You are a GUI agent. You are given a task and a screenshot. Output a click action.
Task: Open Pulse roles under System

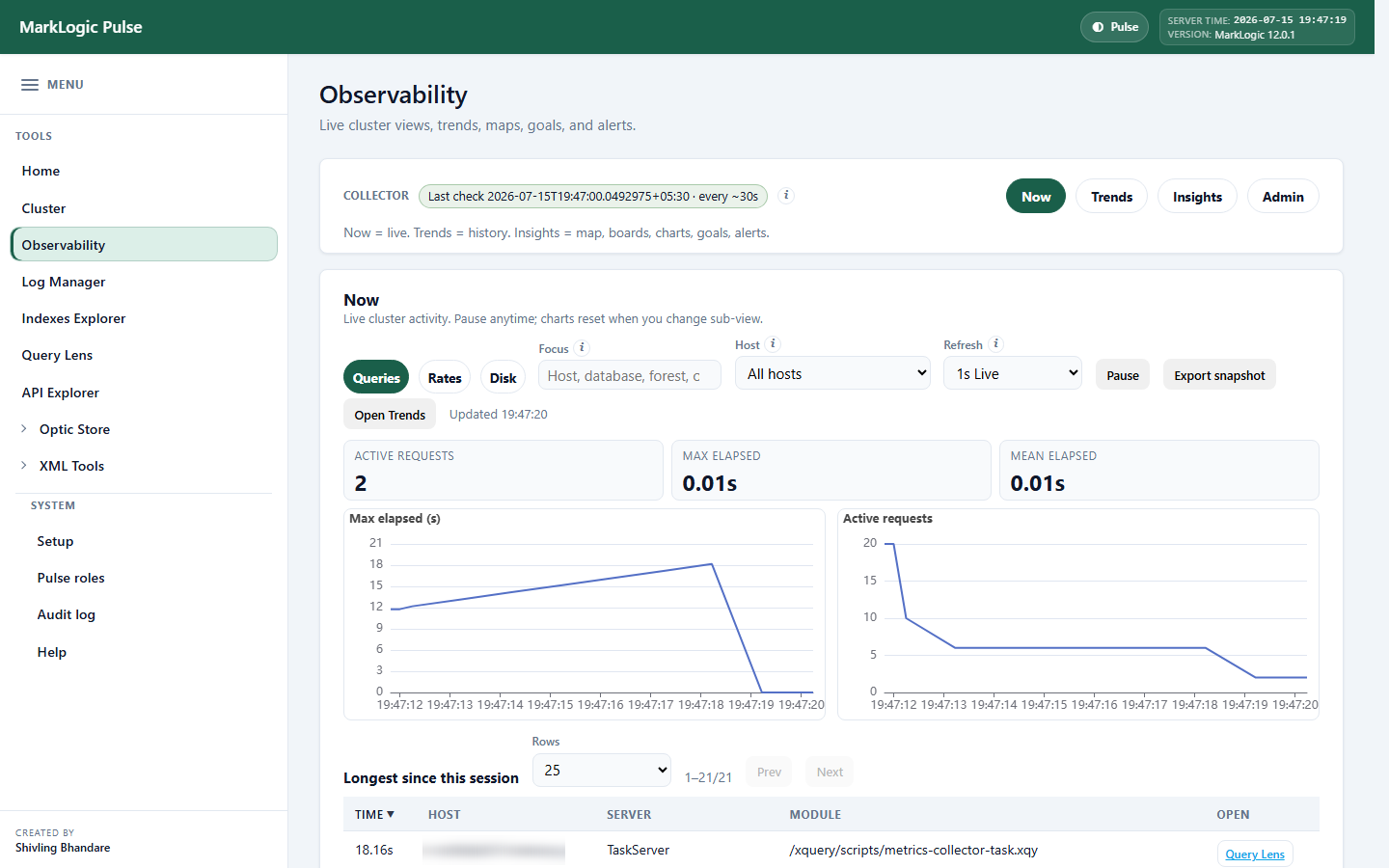pyautogui.click(x=70, y=578)
